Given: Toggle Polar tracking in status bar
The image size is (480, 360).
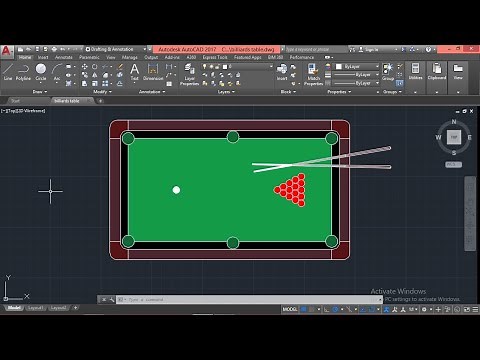Looking at the screenshot, I should 335,309.
